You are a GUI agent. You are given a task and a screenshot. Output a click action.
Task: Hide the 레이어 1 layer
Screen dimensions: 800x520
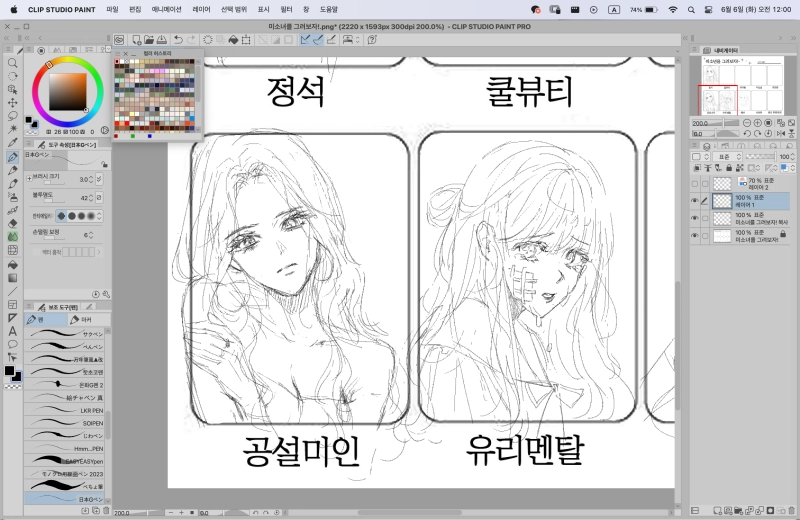695,201
